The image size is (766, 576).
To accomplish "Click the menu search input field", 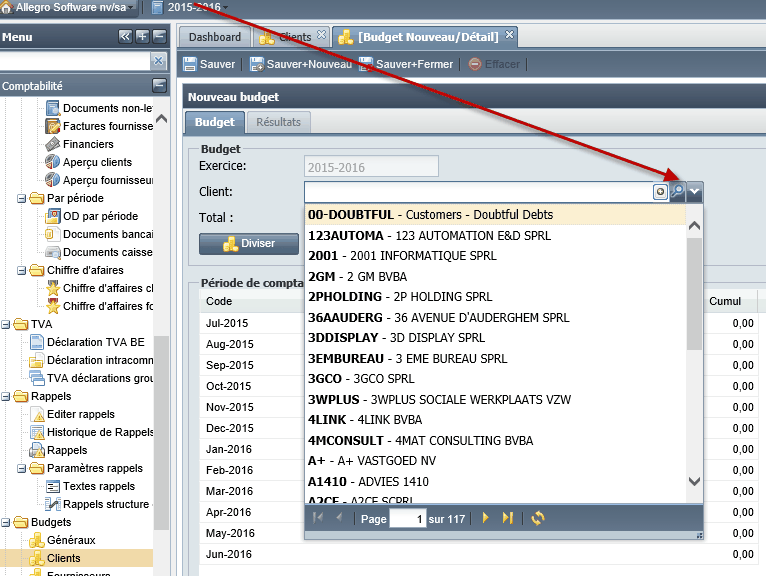I will (74, 62).
